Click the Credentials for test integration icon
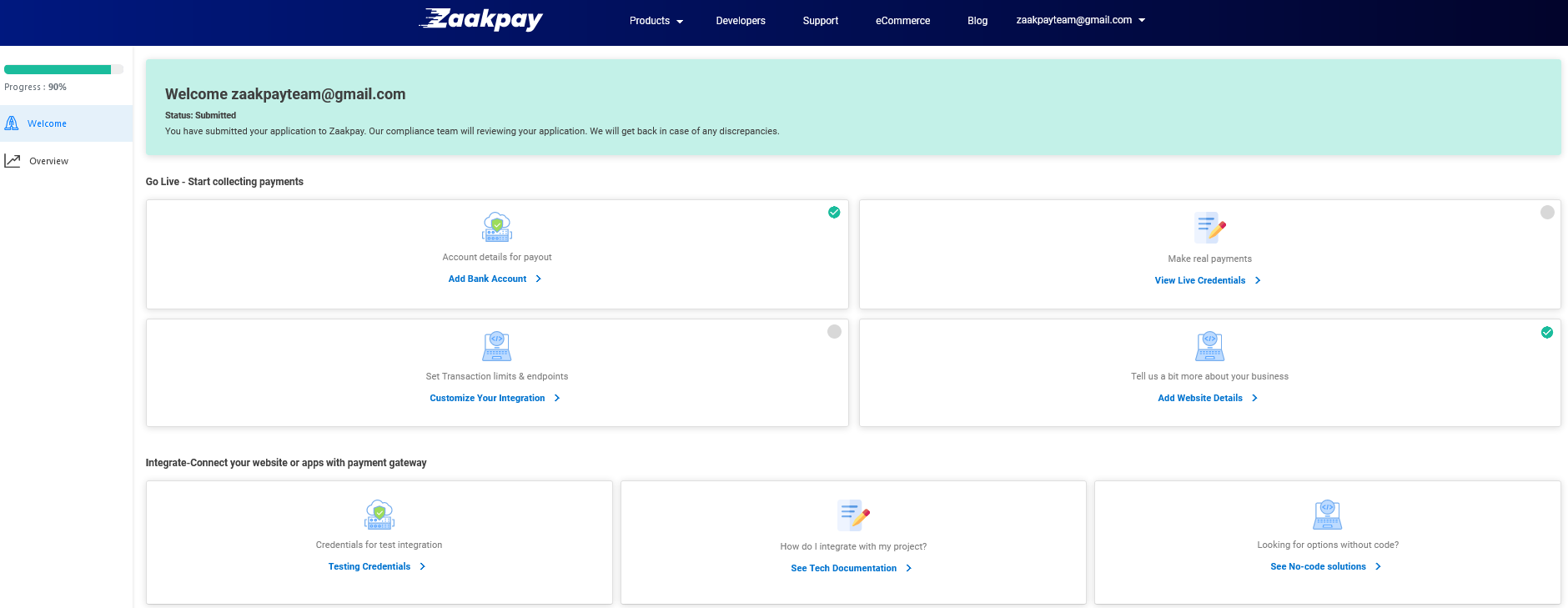 (x=379, y=515)
